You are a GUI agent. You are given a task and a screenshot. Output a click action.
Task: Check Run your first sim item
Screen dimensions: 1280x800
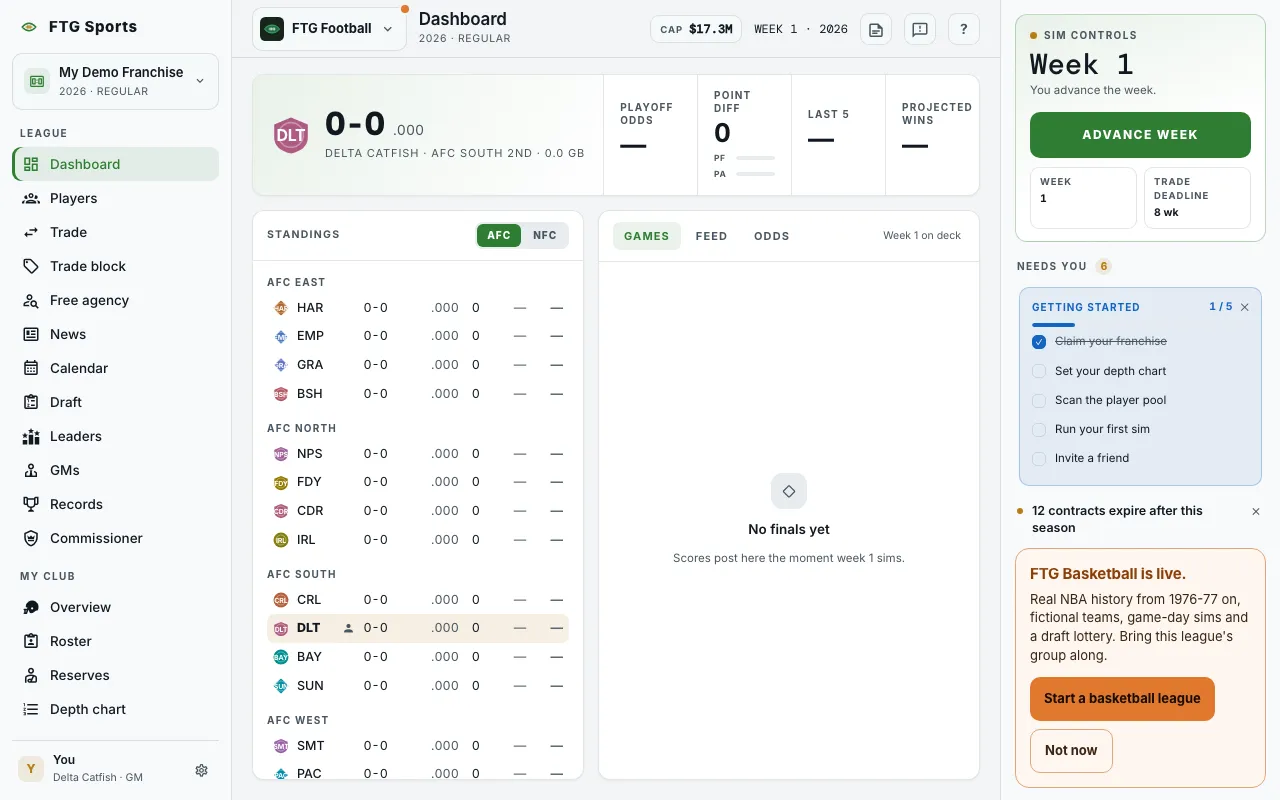(1039, 429)
